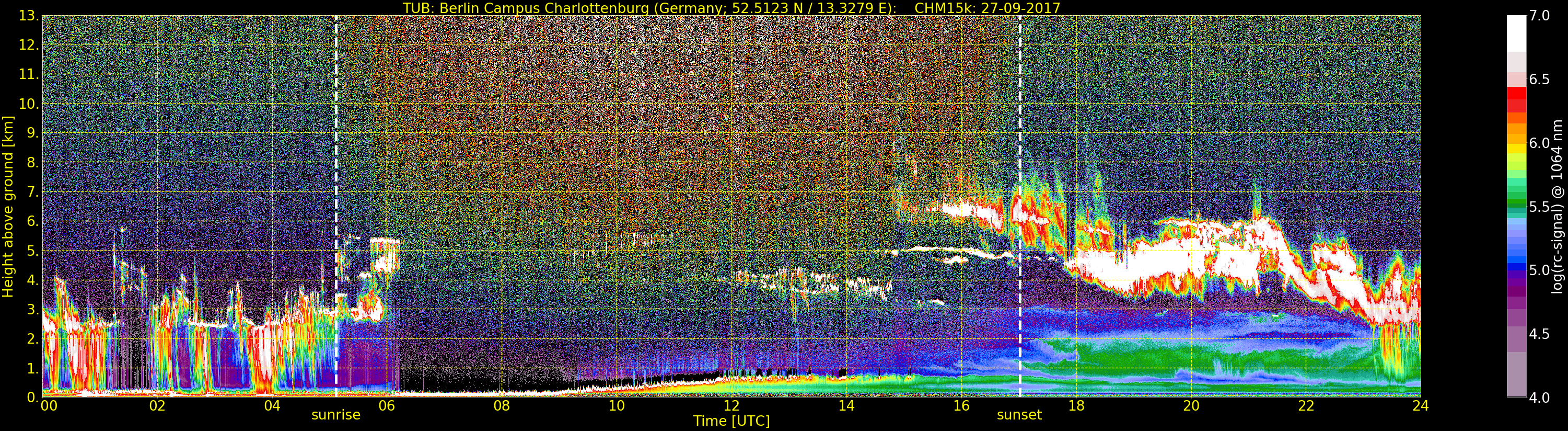
Task: Click the 'Time [UTC]' axis label
Action: tap(731, 421)
